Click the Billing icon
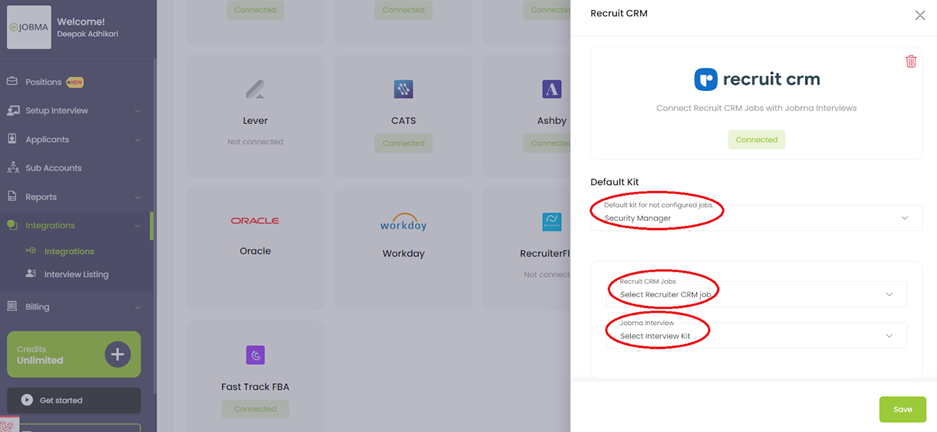Viewport: 937px width, 432px height. pos(12,306)
